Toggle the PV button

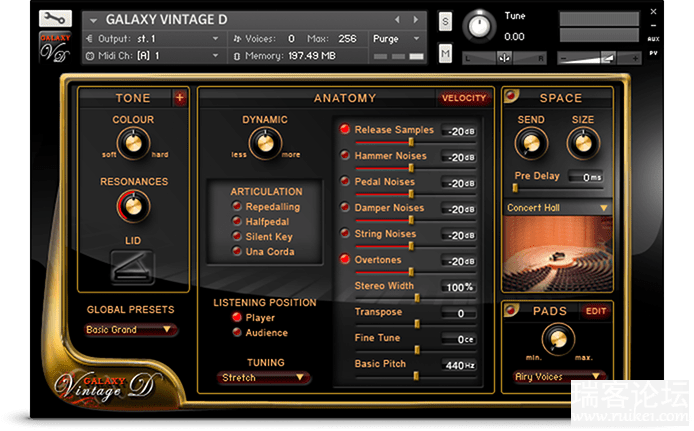(653, 53)
